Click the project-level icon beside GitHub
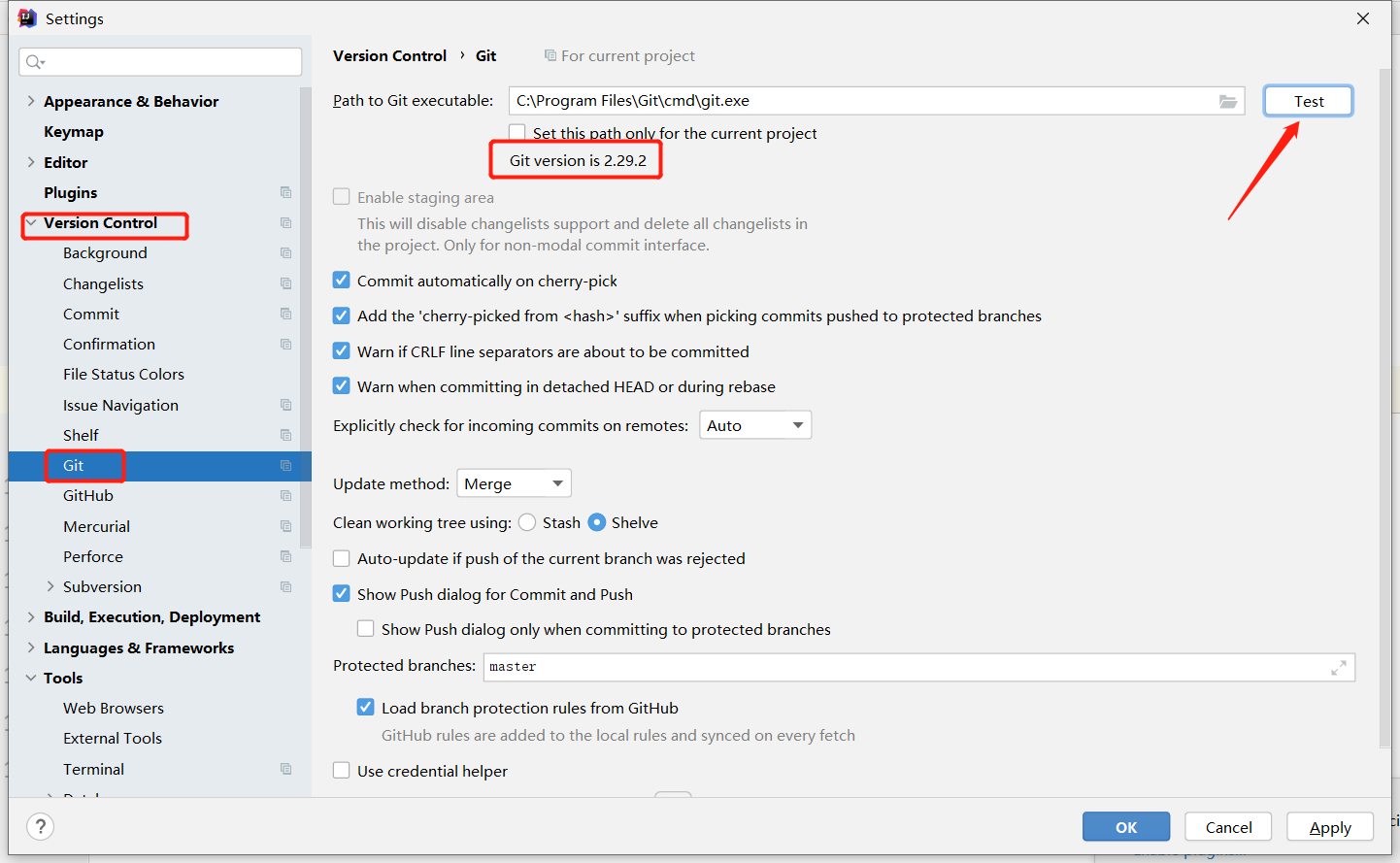Viewport: 1400px width, 863px height. (285, 495)
